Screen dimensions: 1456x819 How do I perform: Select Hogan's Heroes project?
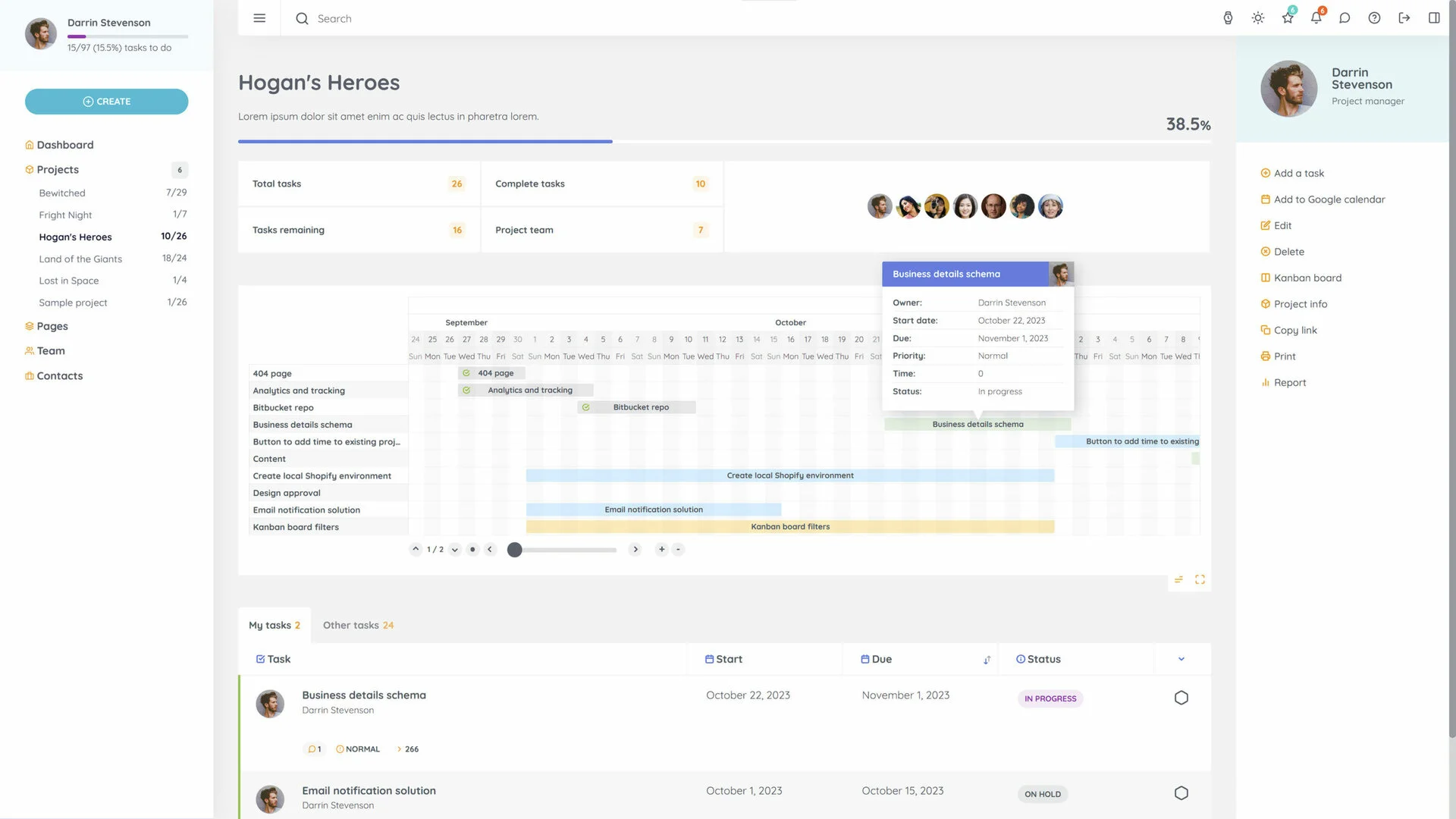75,237
